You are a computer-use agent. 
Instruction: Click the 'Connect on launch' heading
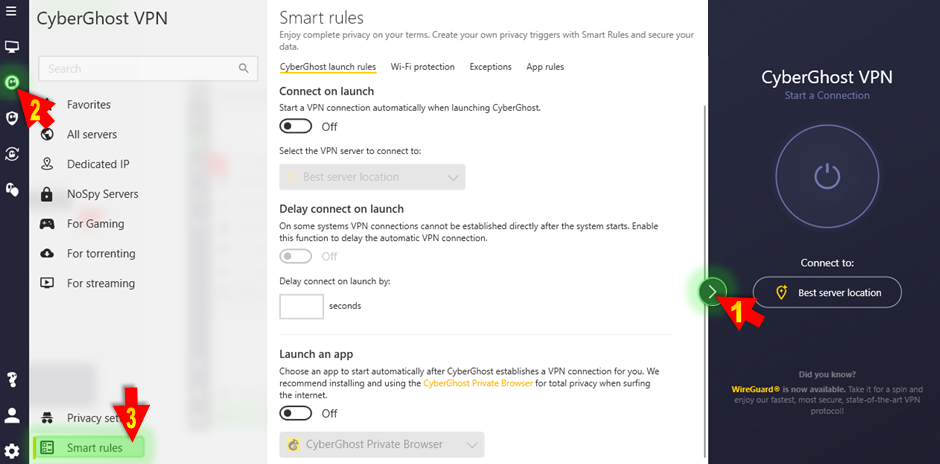point(327,92)
